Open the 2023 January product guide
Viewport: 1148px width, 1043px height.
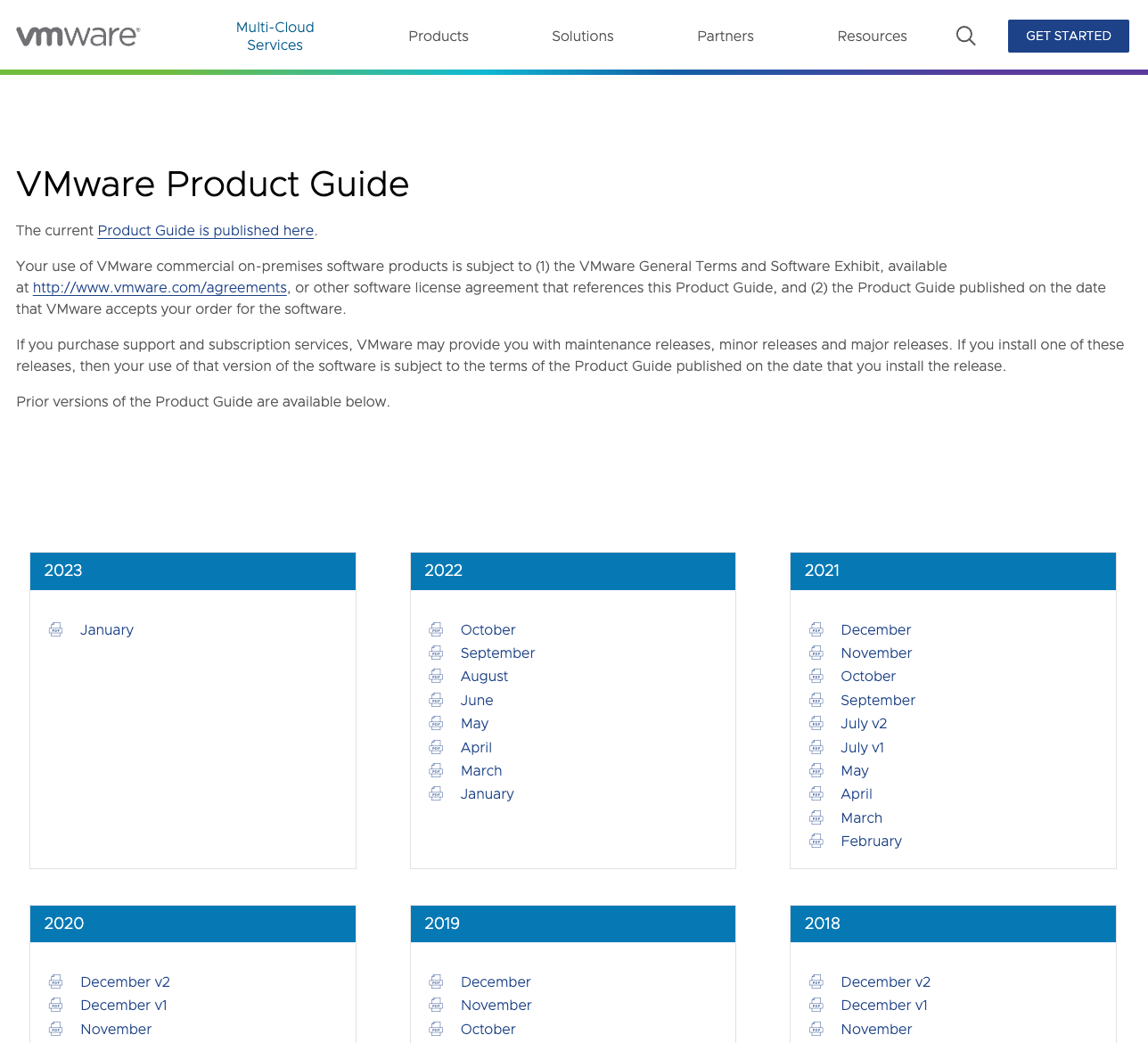107,629
